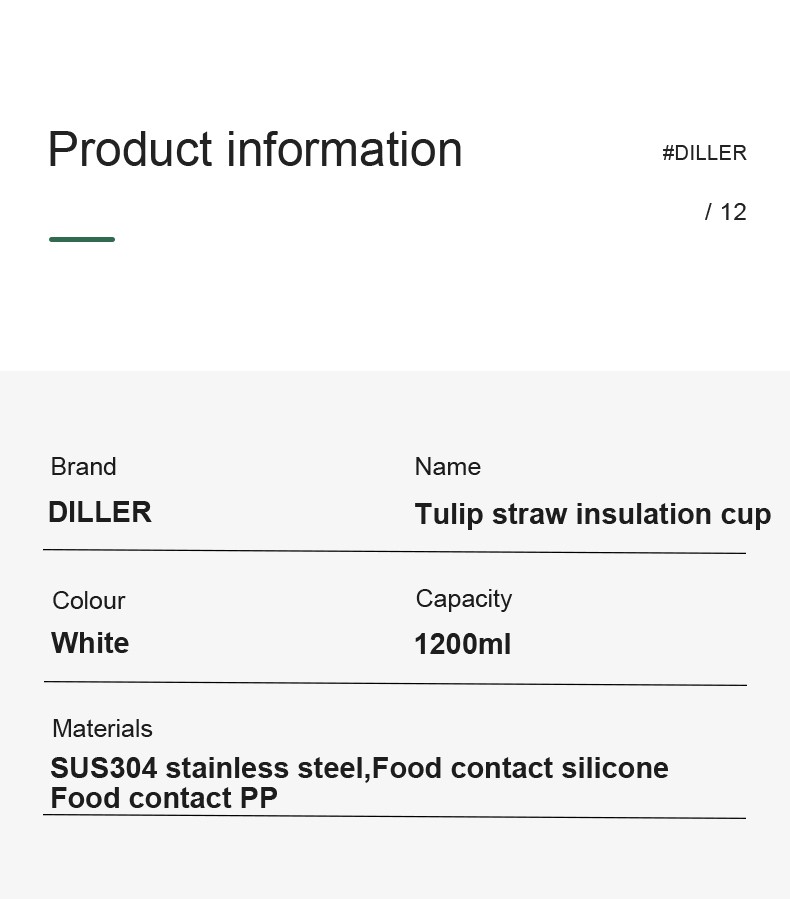Click the 1200ml capacity value
The image size is (790, 899).
click(463, 644)
